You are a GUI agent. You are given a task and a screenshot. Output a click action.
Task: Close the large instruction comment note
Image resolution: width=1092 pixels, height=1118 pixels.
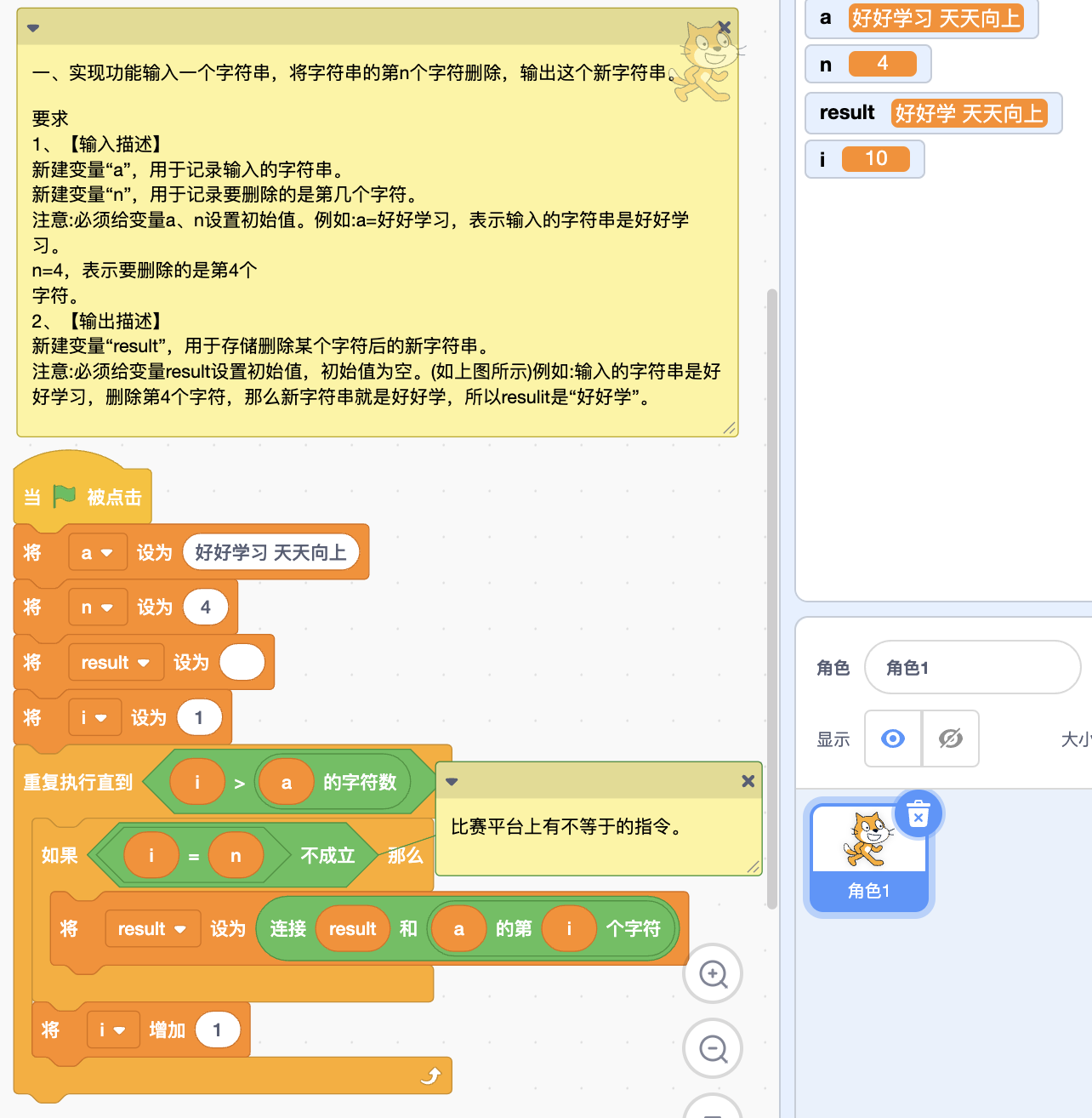point(725,27)
